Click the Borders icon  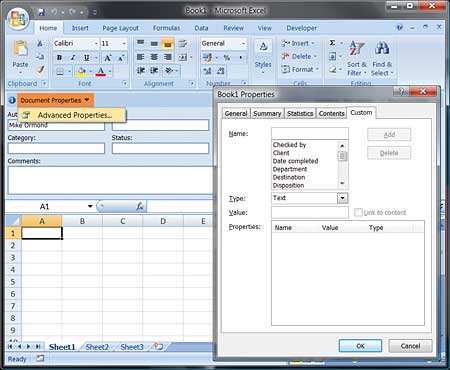click(x=60, y=71)
